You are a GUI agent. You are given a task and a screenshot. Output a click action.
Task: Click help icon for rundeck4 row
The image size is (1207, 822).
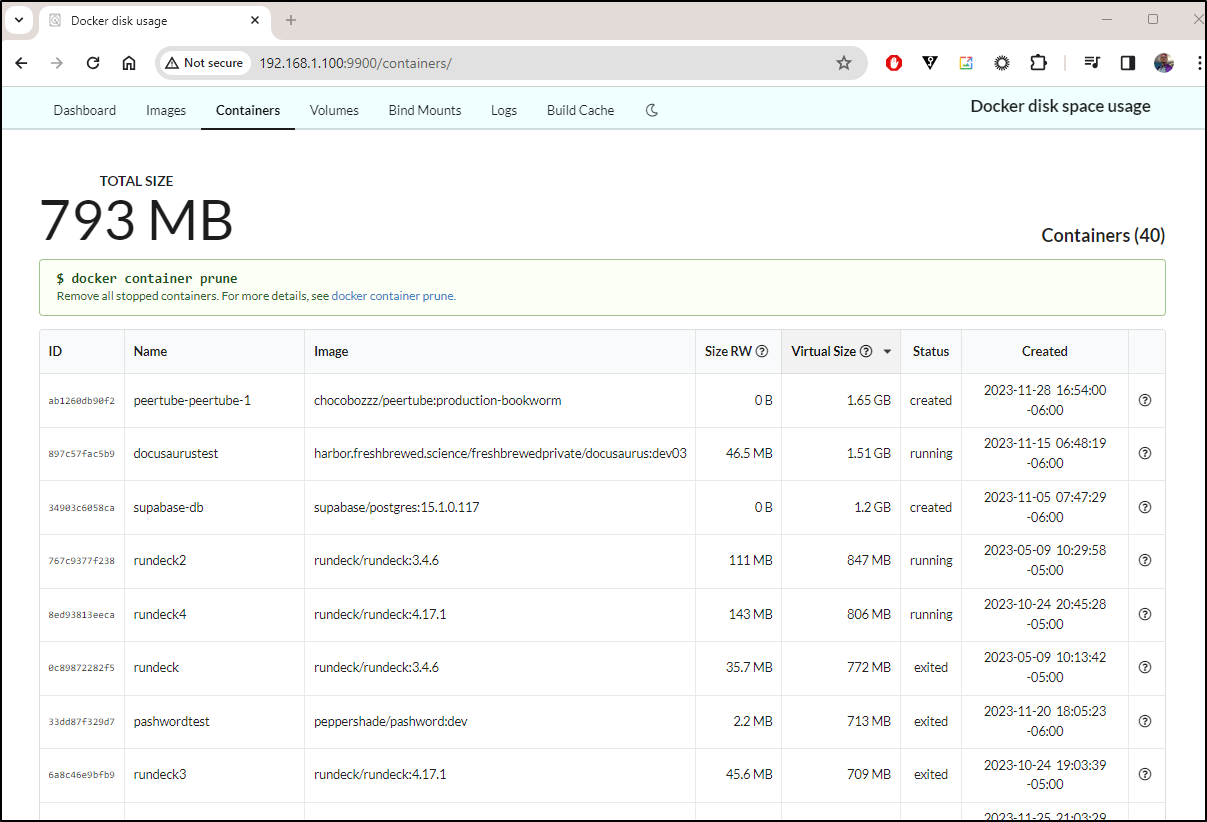1146,614
